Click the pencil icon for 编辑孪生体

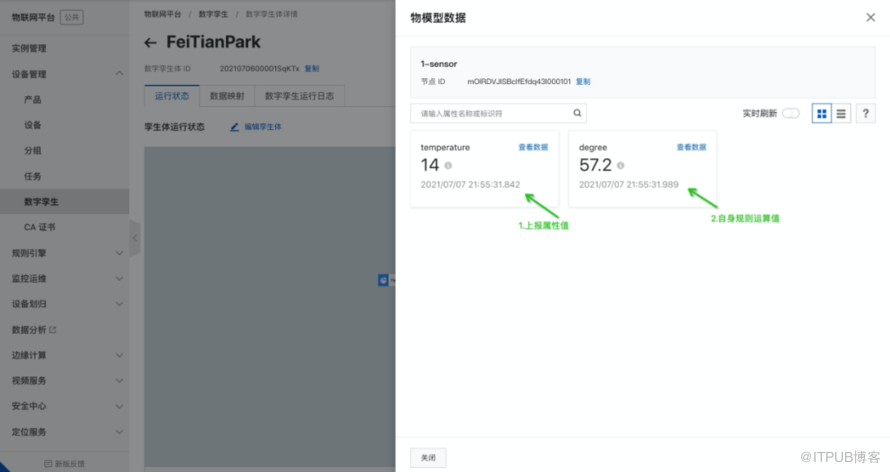coord(235,128)
